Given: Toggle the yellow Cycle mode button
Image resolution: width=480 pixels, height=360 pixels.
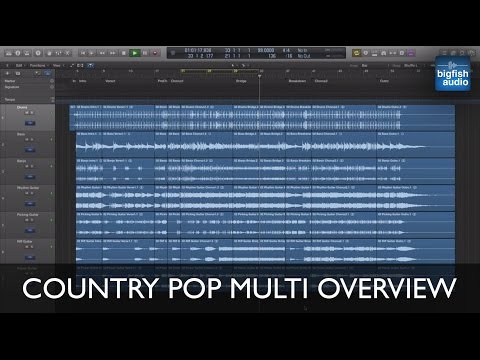Looking at the screenshot, I should pyautogui.click(x=356, y=53).
